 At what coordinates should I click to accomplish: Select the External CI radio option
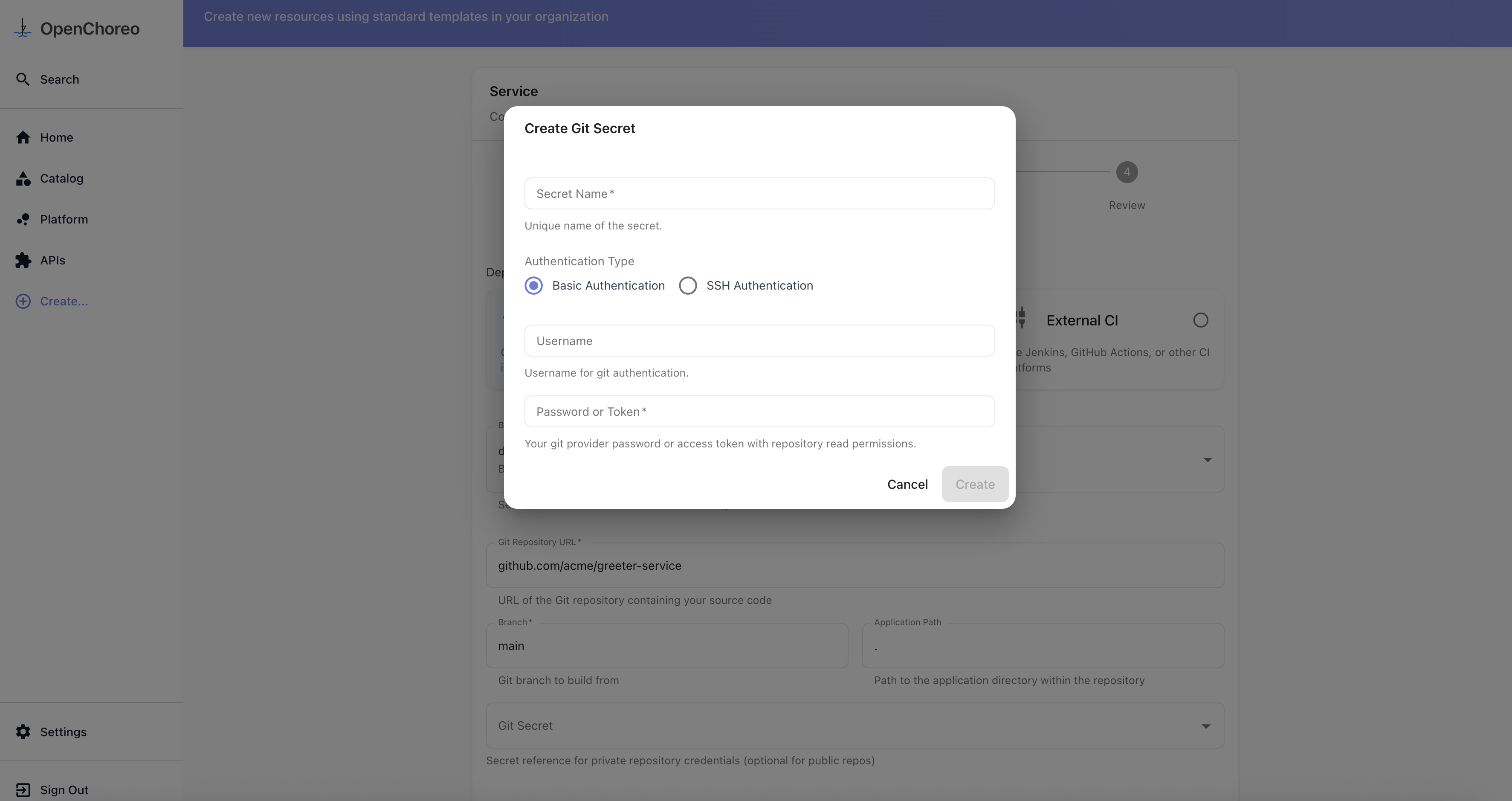1200,320
